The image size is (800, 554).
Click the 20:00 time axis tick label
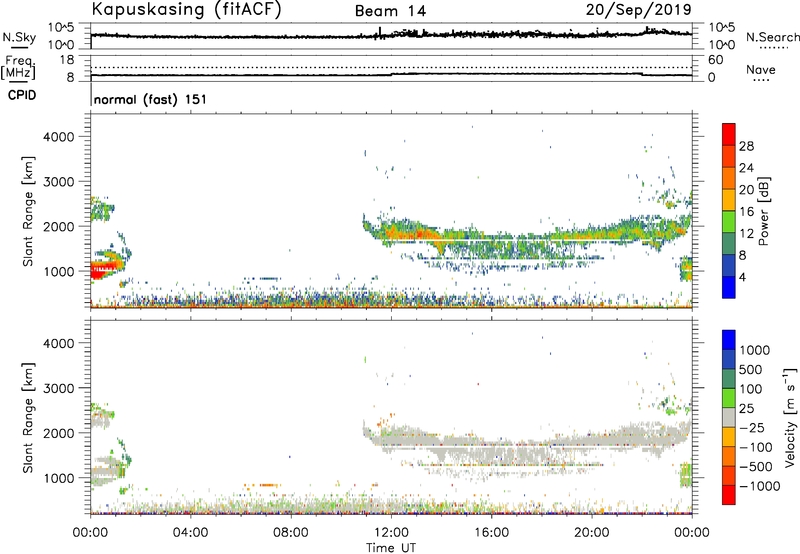tap(592, 533)
